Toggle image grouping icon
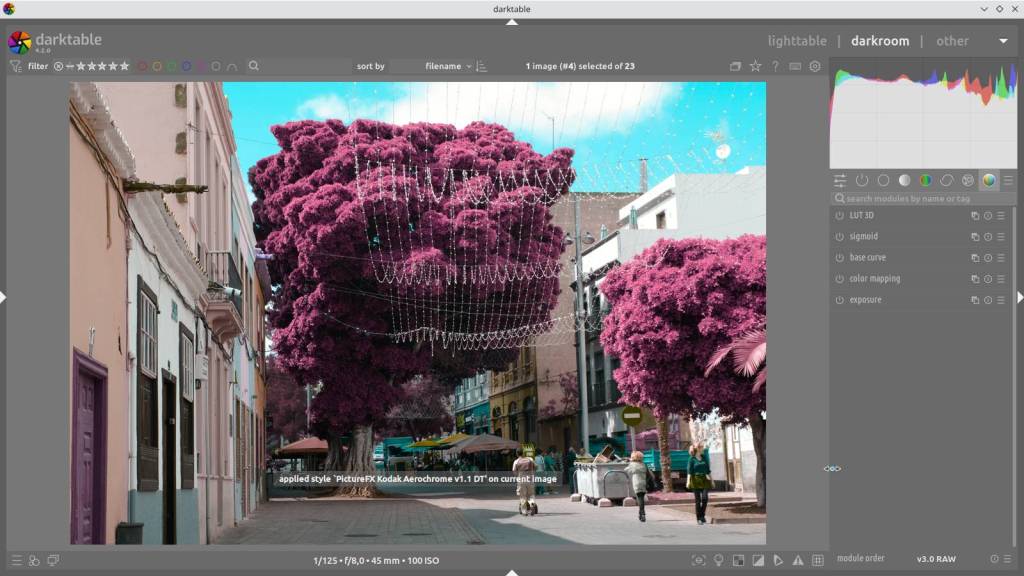This screenshot has height=576, width=1024. pos(735,66)
